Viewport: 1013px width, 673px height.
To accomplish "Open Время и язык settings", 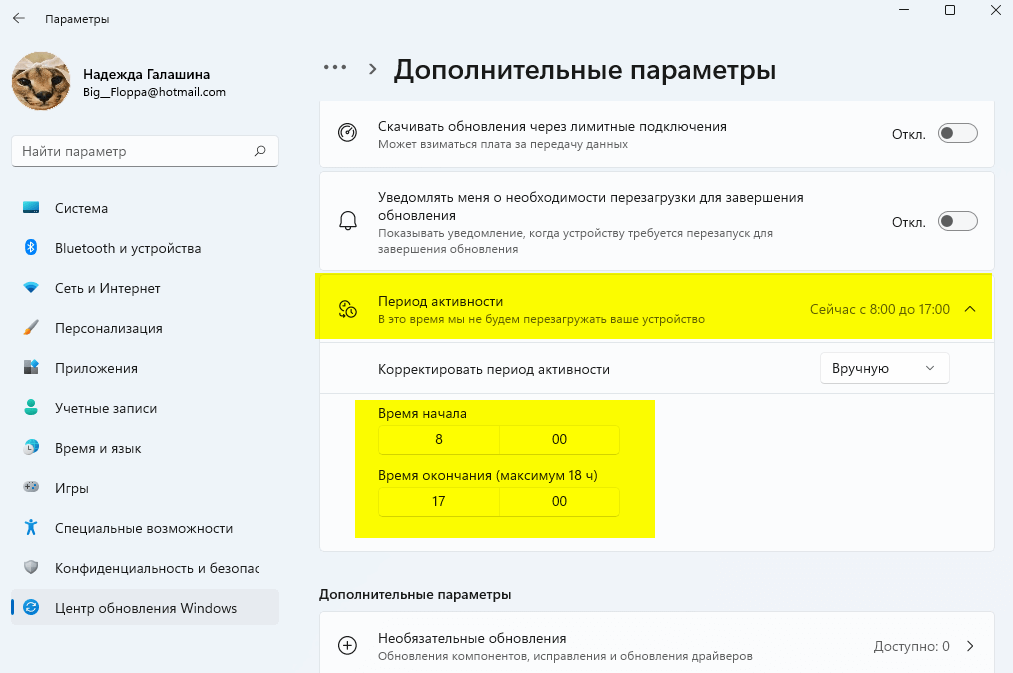I will [145, 448].
